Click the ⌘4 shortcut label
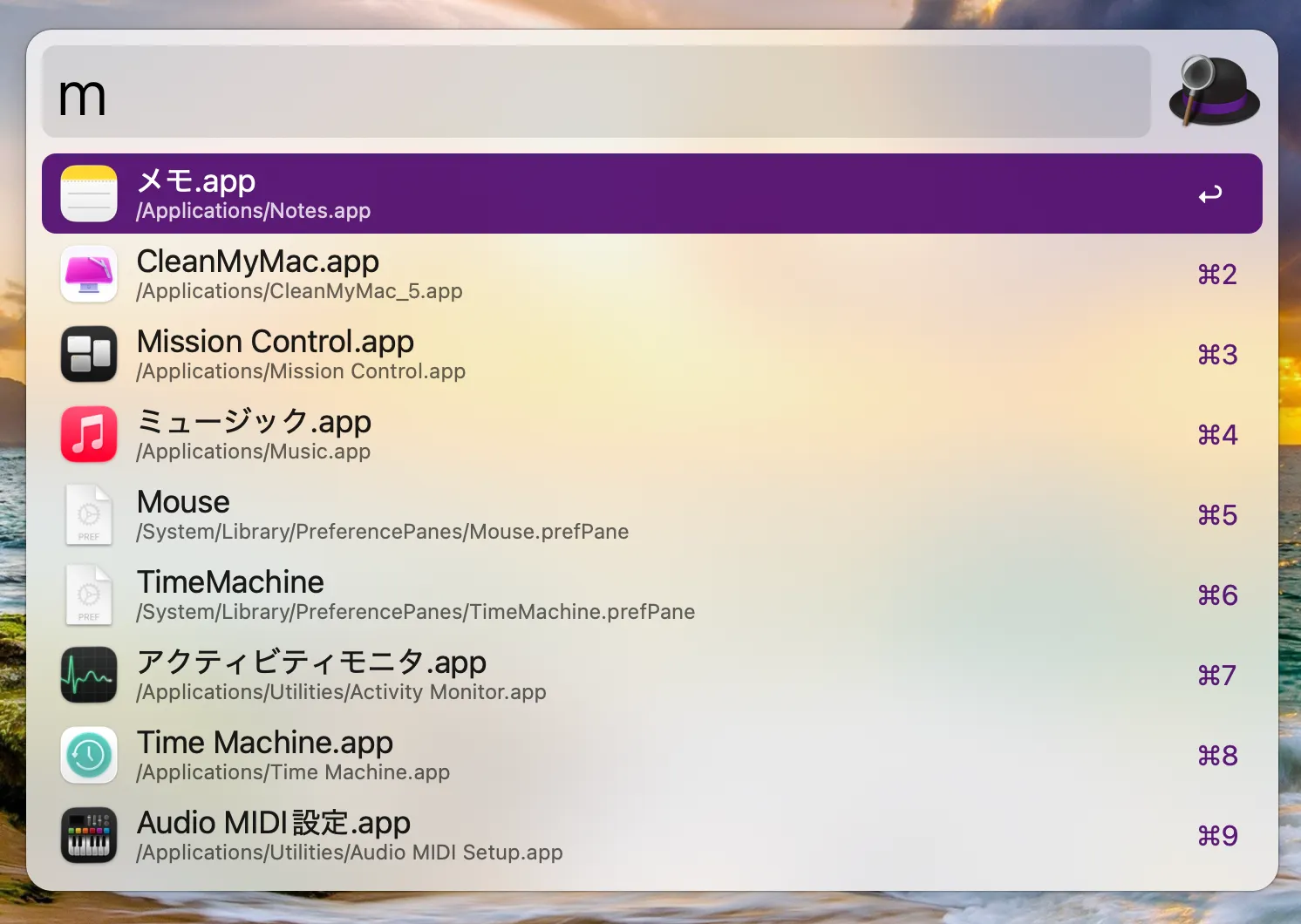 coord(1217,435)
